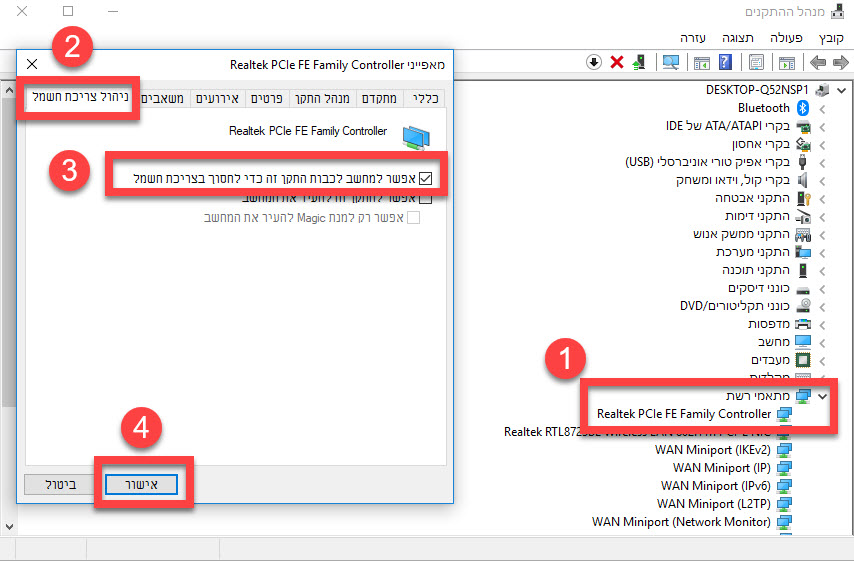Select WAN Miniport (Network Monitor) entry
This screenshot has height=561, width=854.
(681, 522)
